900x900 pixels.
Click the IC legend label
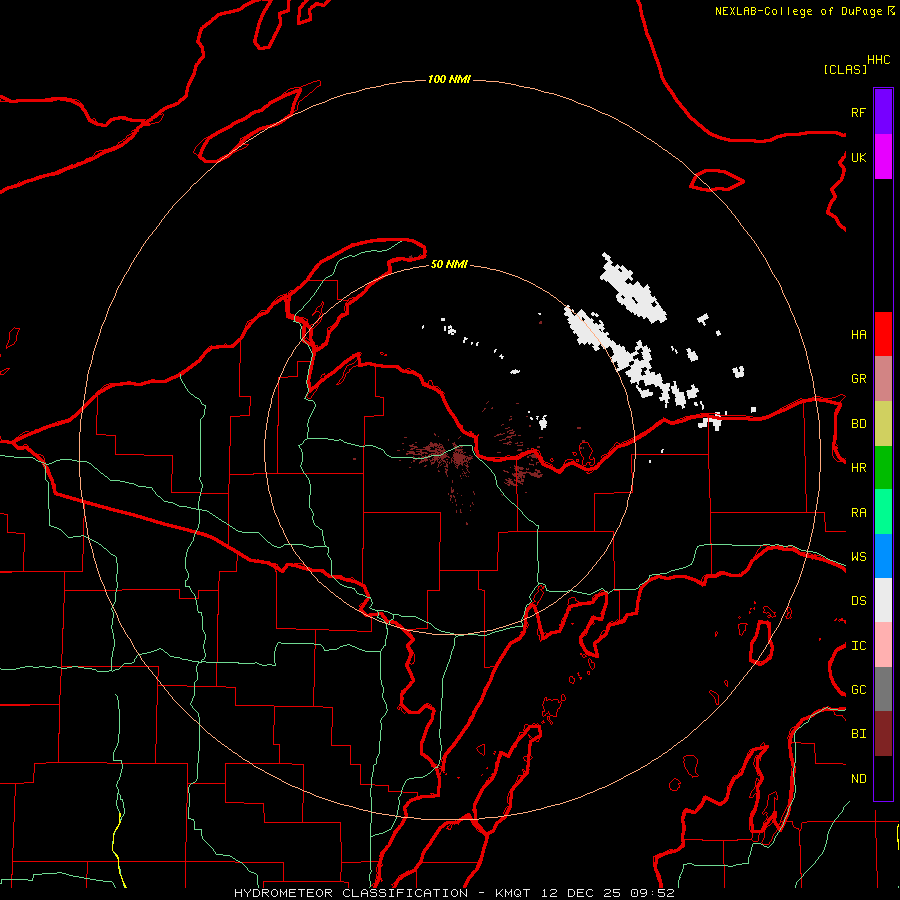point(858,646)
